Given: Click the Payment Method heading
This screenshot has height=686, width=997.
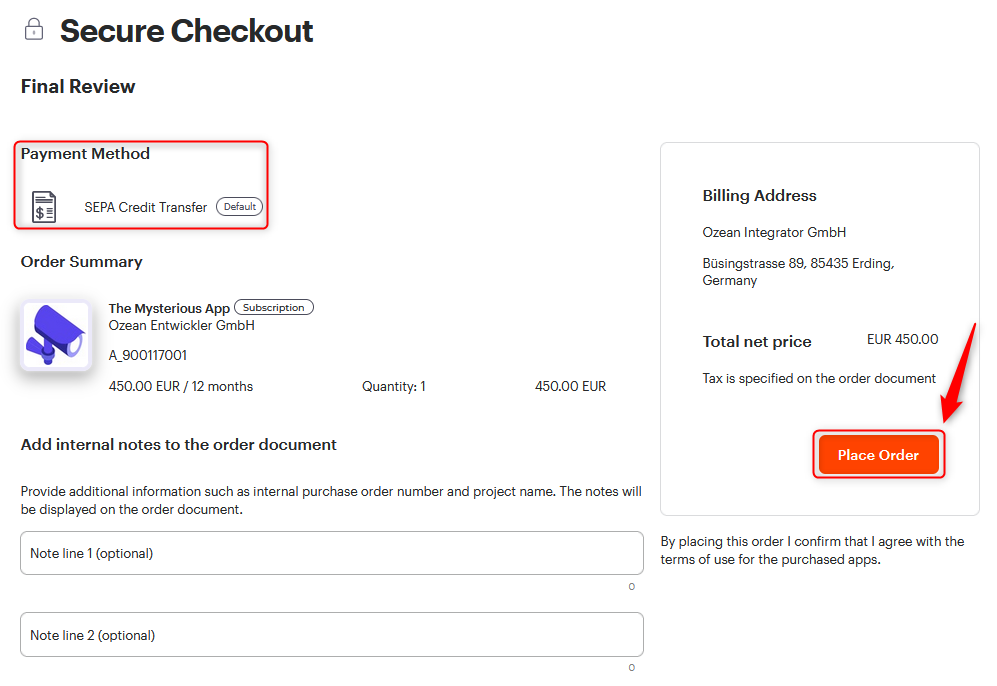Looking at the screenshot, I should pos(85,154).
